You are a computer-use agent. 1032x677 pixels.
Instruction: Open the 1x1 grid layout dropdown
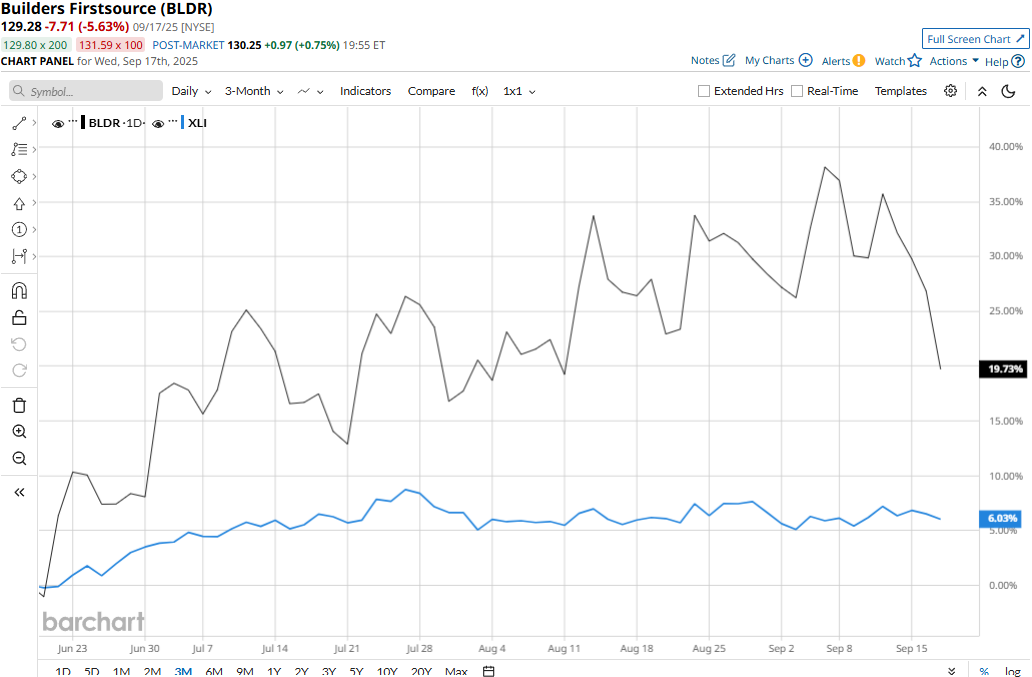click(x=519, y=91)
